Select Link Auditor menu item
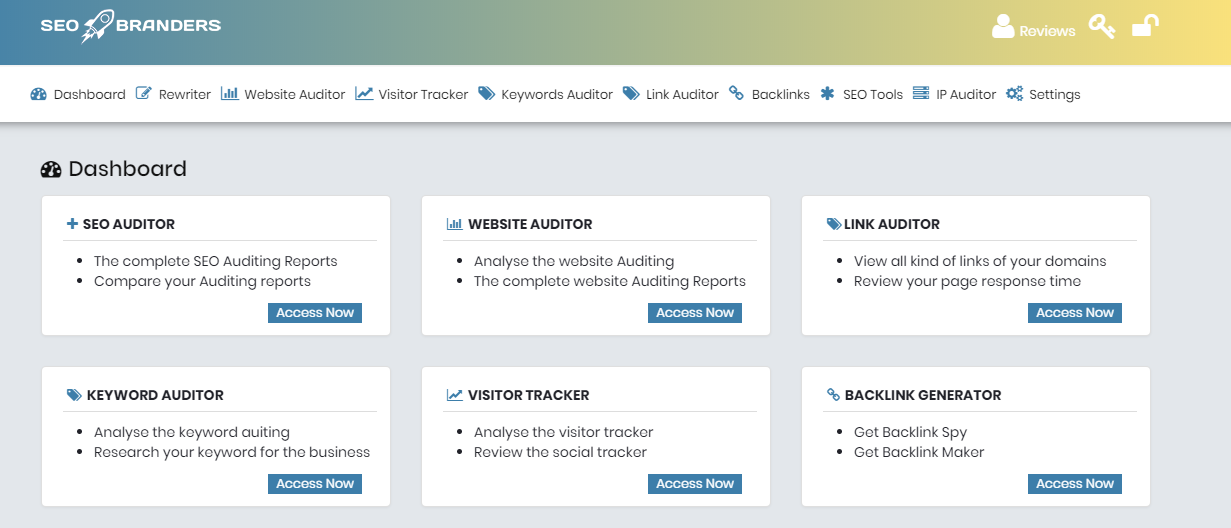The height and width of the screenshot is (528, 1231). (x=682, y=94)
